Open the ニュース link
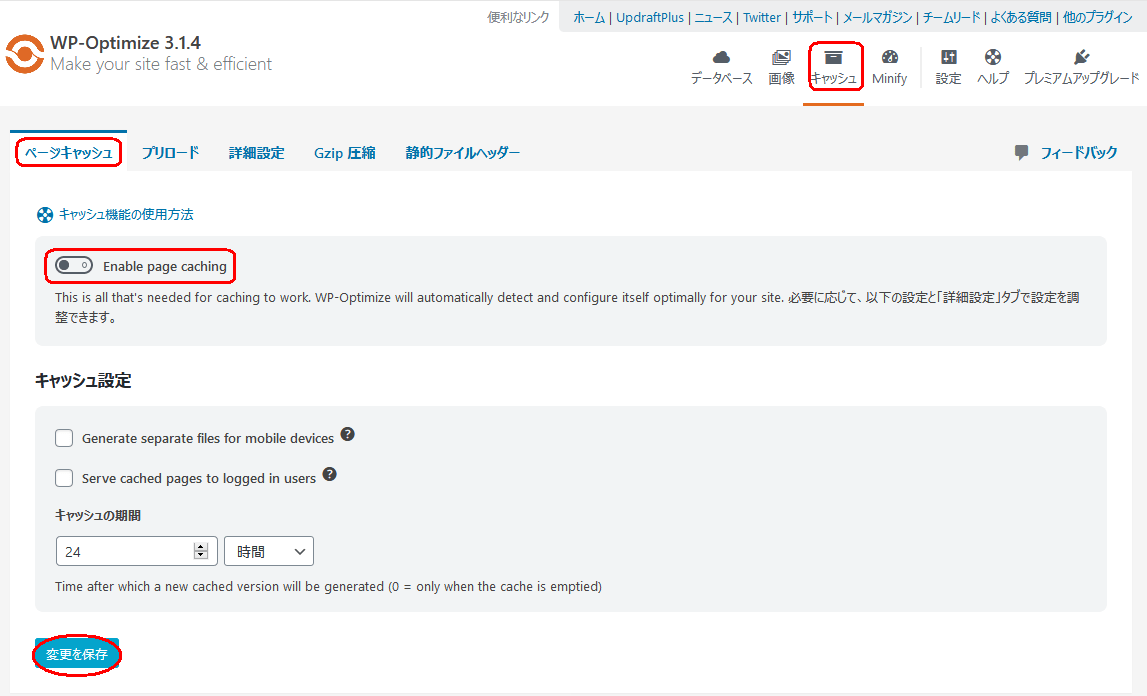This screenshot has height=696, width=1147. click(x=713, y=18)
